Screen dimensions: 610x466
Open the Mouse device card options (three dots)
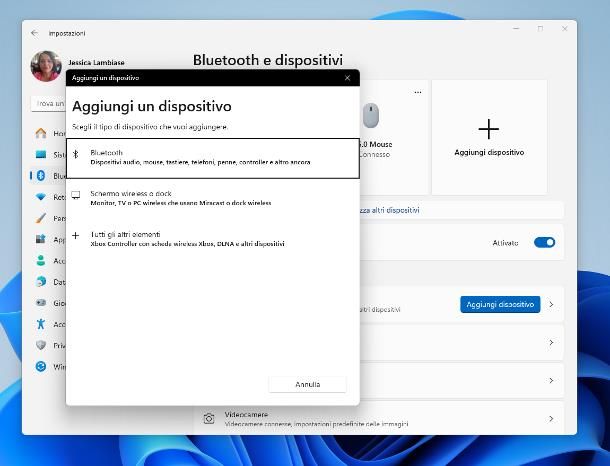tap(418, 93)
